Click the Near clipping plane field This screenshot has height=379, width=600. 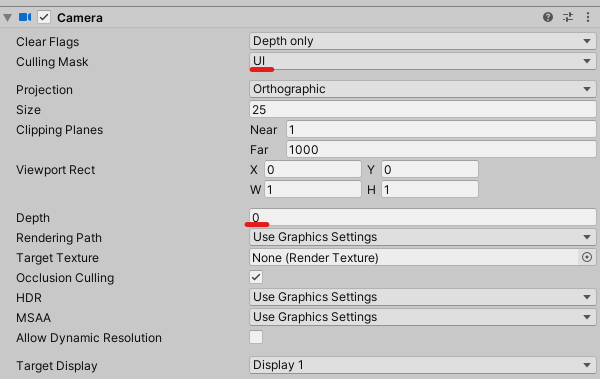click(441, 130)
